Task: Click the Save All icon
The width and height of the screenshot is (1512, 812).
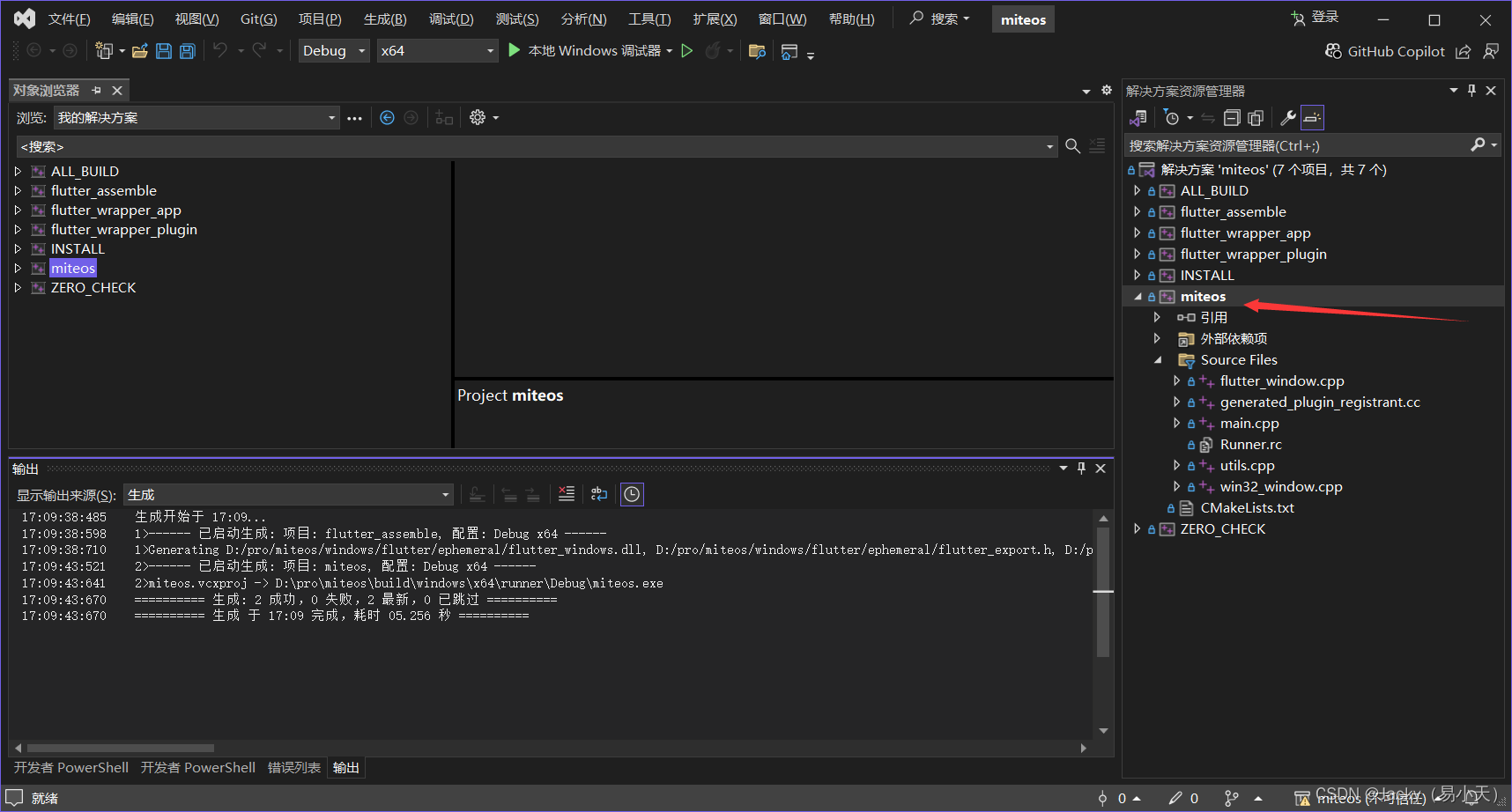Action: 187,51
